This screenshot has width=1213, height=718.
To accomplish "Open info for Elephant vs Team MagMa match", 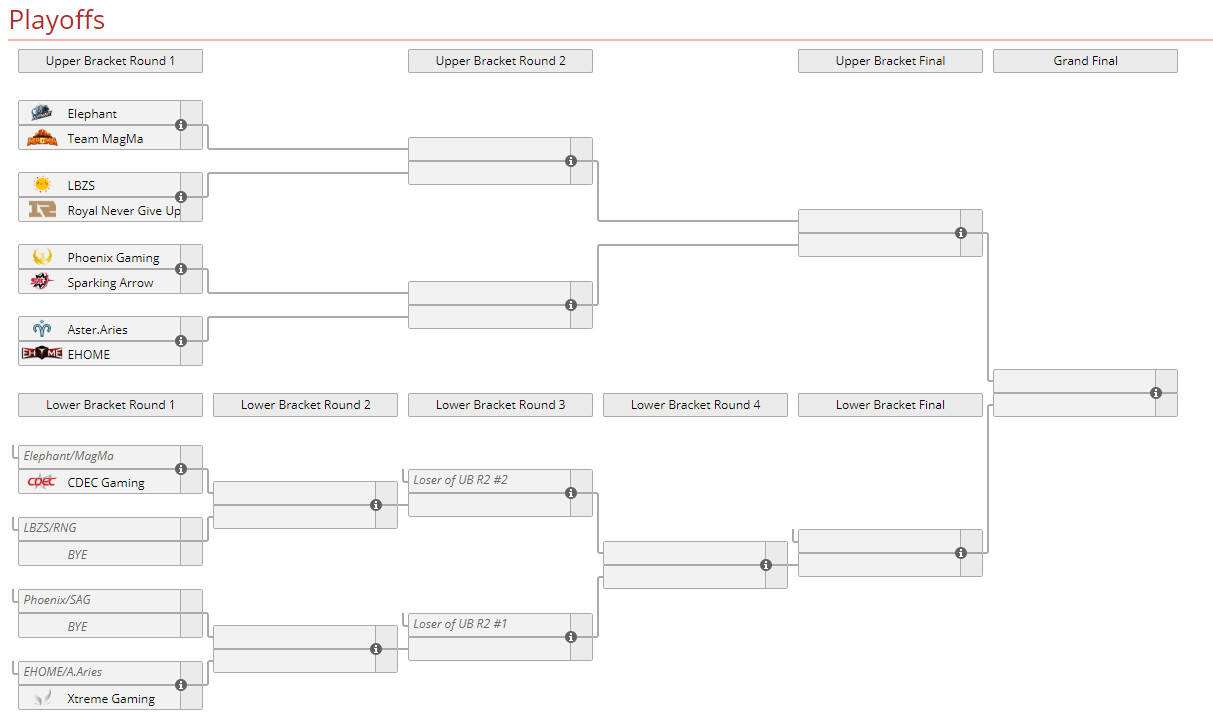I will point(181,125).
